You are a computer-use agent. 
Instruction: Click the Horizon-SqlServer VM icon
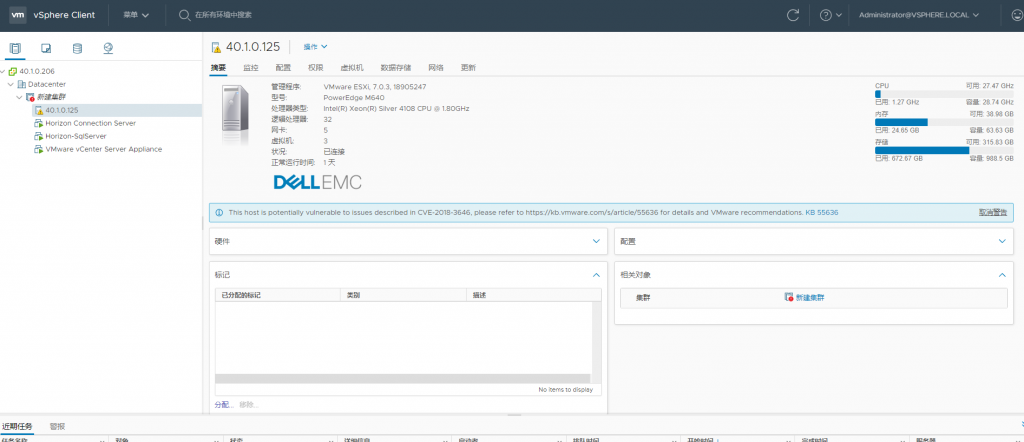click(x=39, y=136)
